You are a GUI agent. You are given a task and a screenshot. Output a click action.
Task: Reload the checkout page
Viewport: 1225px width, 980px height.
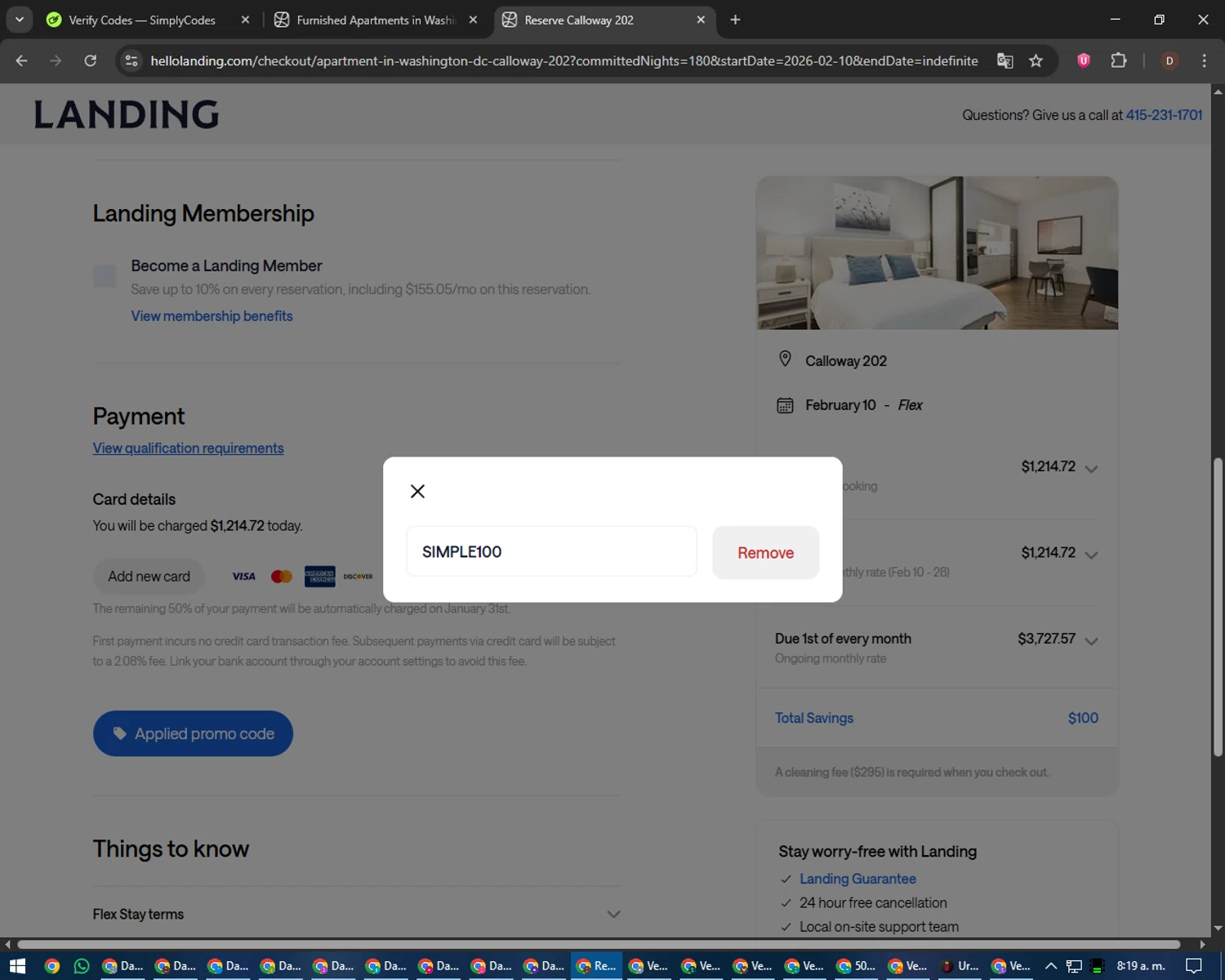coord(91,60)
